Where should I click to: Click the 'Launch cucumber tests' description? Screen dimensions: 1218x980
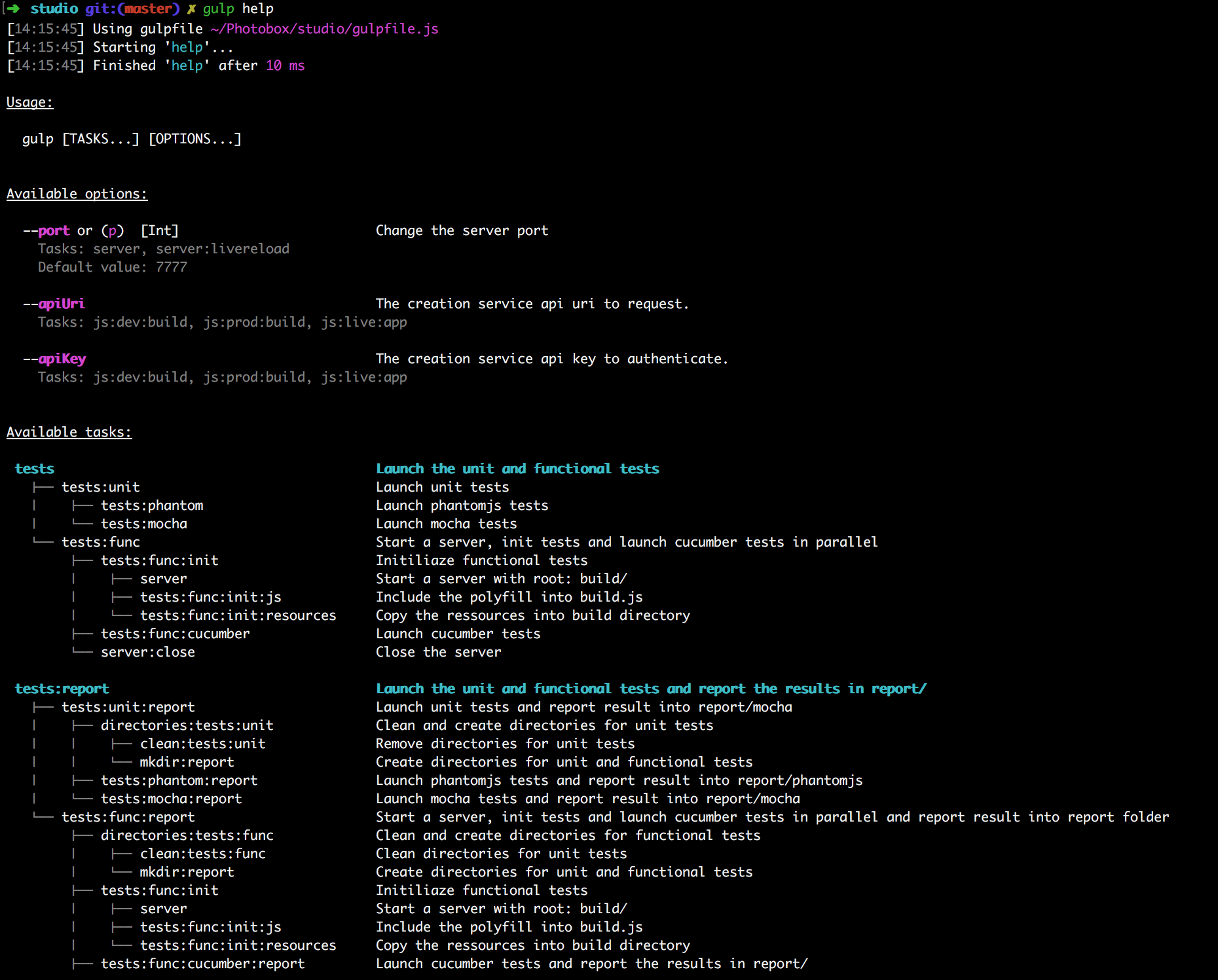[458, 634]
